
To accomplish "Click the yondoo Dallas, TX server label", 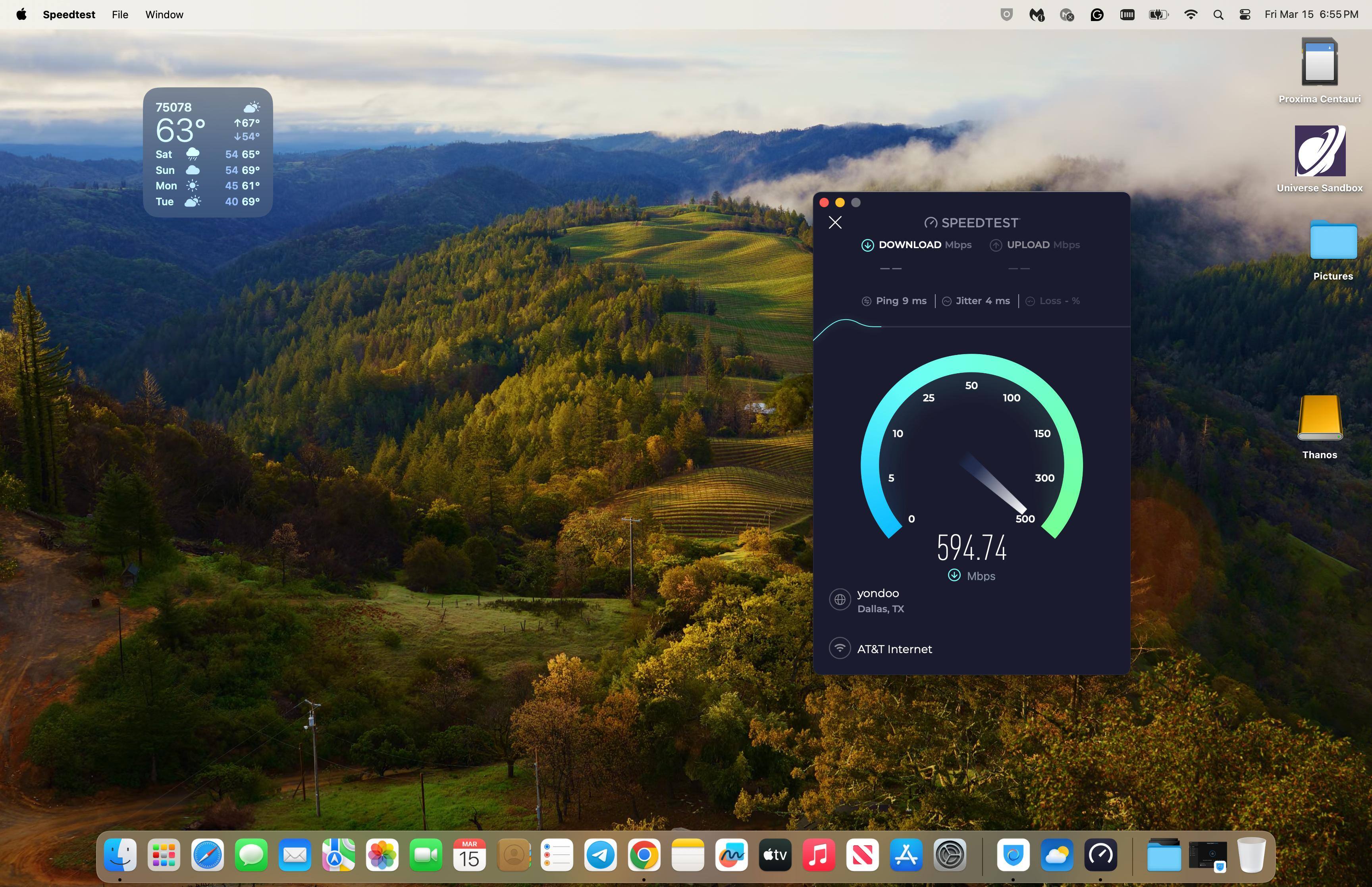I will (880, 600).
